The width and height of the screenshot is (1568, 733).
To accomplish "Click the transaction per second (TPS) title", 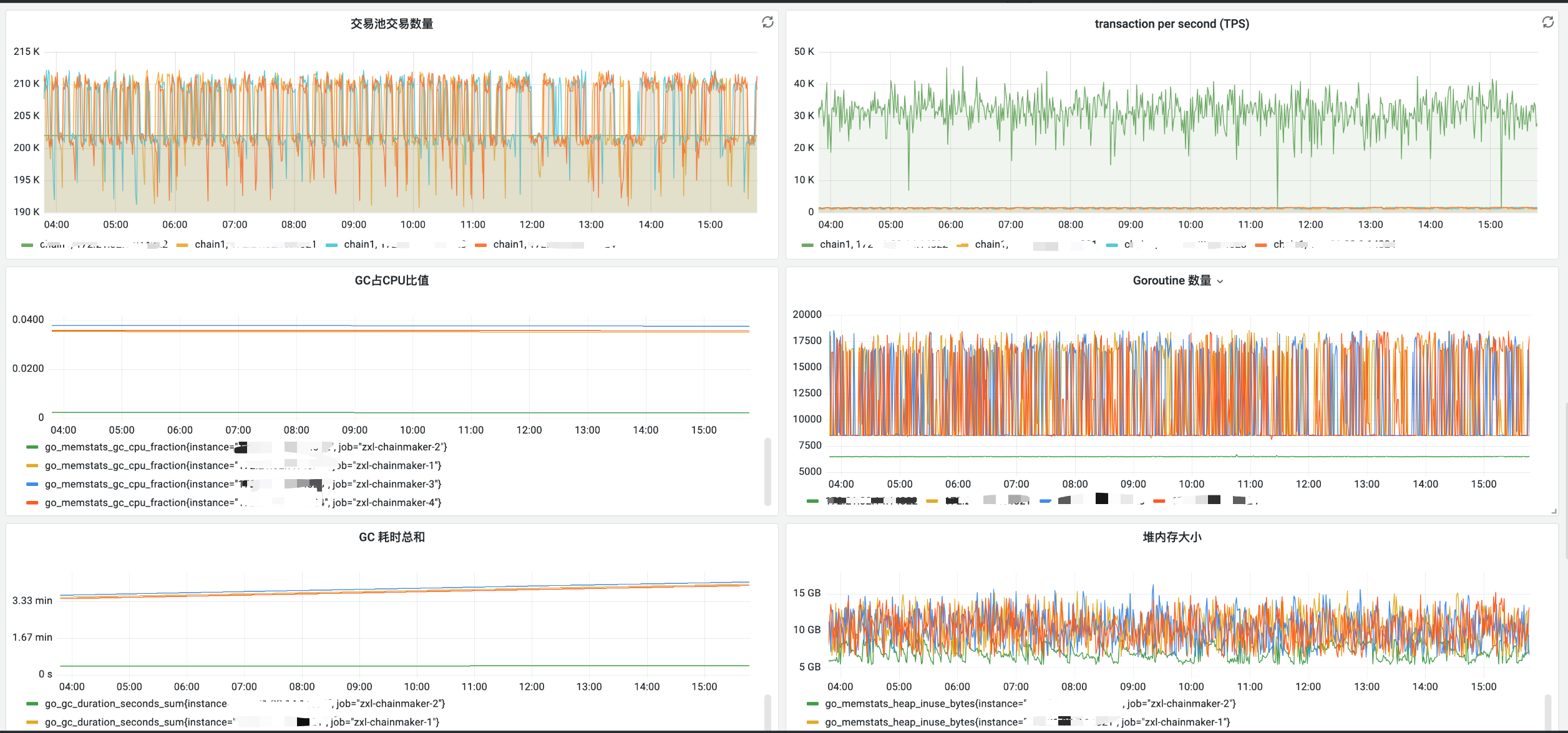I will coord(1172,24).
